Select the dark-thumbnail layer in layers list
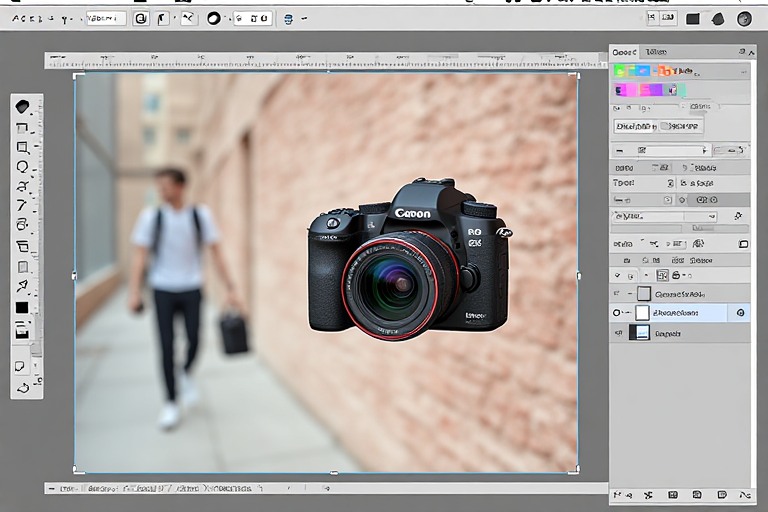Image resolution: width=768 pixels, height=512 pixels. click(680, 334)
